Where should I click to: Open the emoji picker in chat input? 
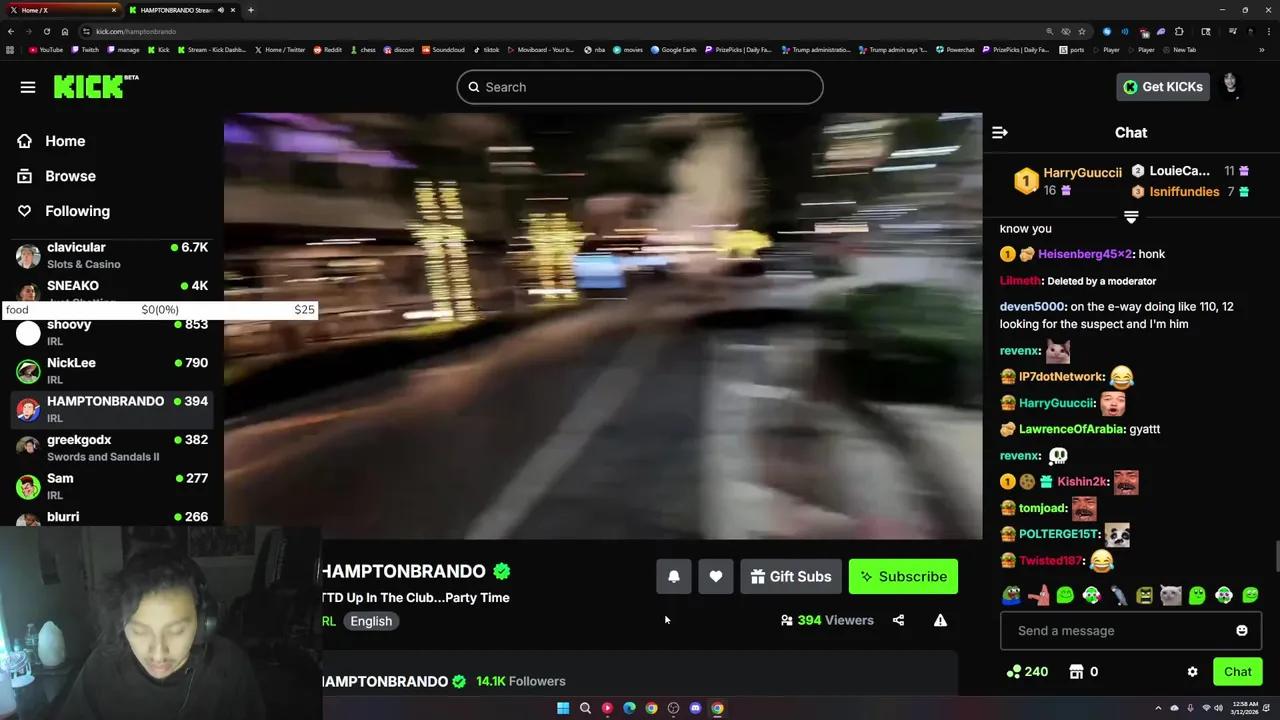[x=1242, y=631]
